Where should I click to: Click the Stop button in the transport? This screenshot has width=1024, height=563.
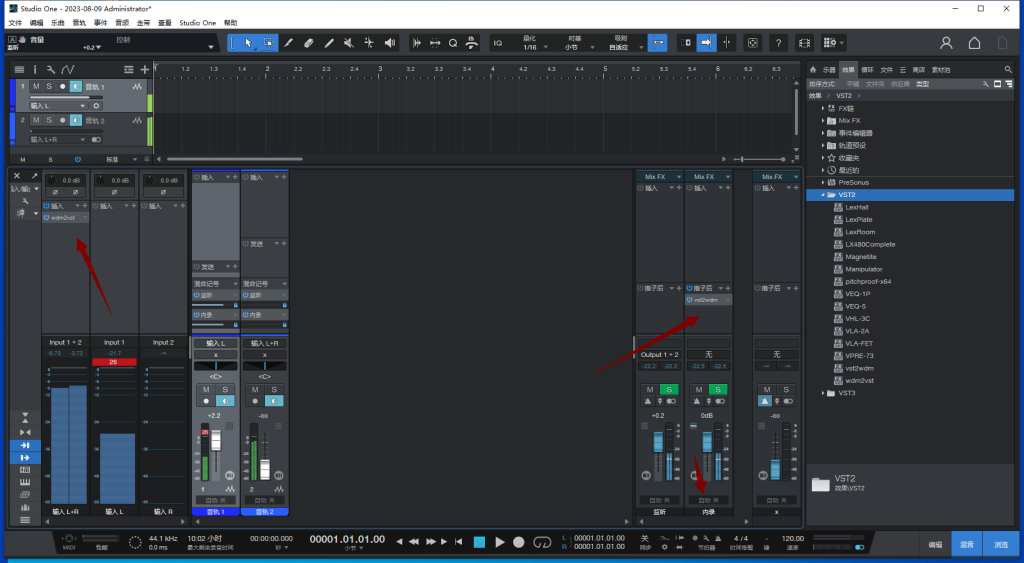click(x=479, y=542)
